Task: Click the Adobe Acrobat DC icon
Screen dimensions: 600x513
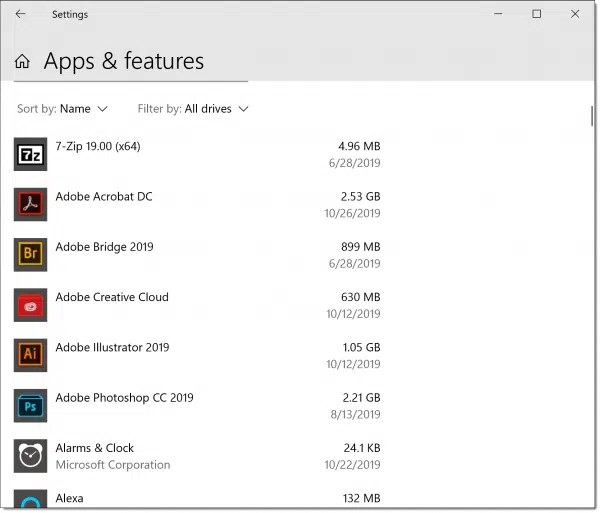Action: click(x=31, y=205)
